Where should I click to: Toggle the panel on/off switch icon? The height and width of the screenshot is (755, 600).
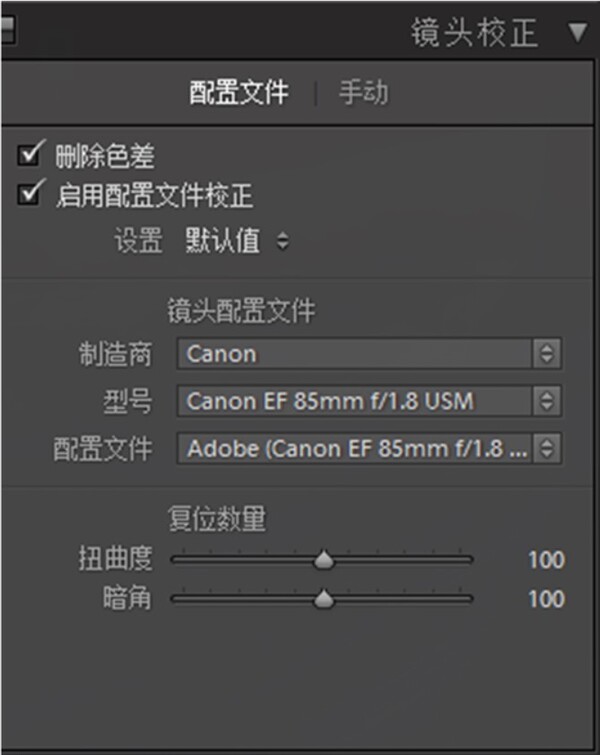coord(8,30)
